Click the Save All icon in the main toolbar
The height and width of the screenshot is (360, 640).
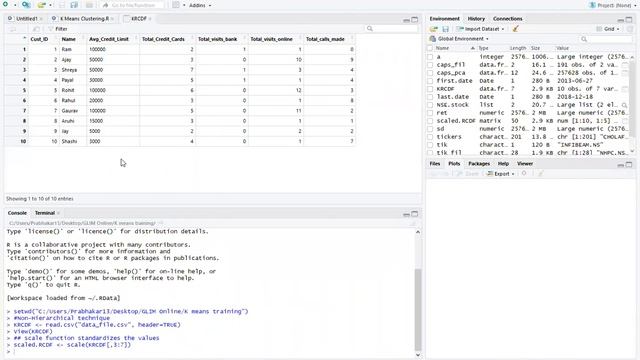click(74, 5)
